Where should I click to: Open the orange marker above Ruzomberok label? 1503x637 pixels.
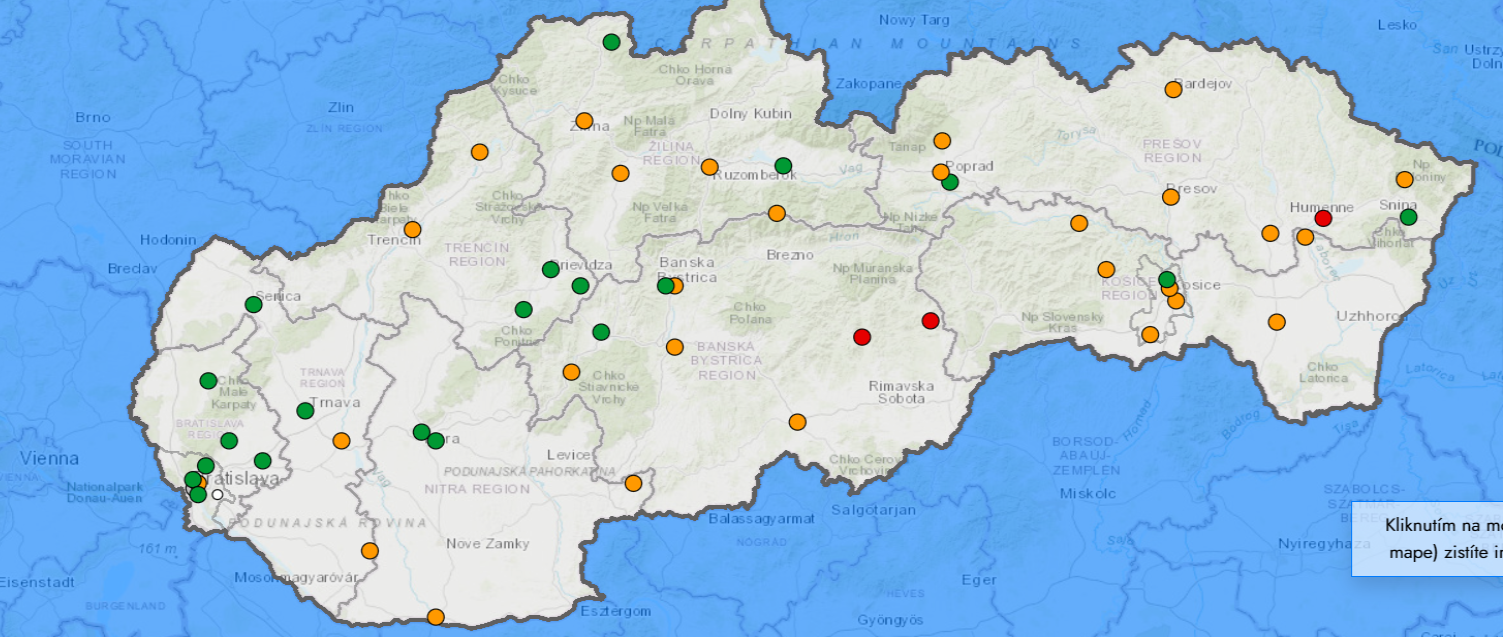709,167
